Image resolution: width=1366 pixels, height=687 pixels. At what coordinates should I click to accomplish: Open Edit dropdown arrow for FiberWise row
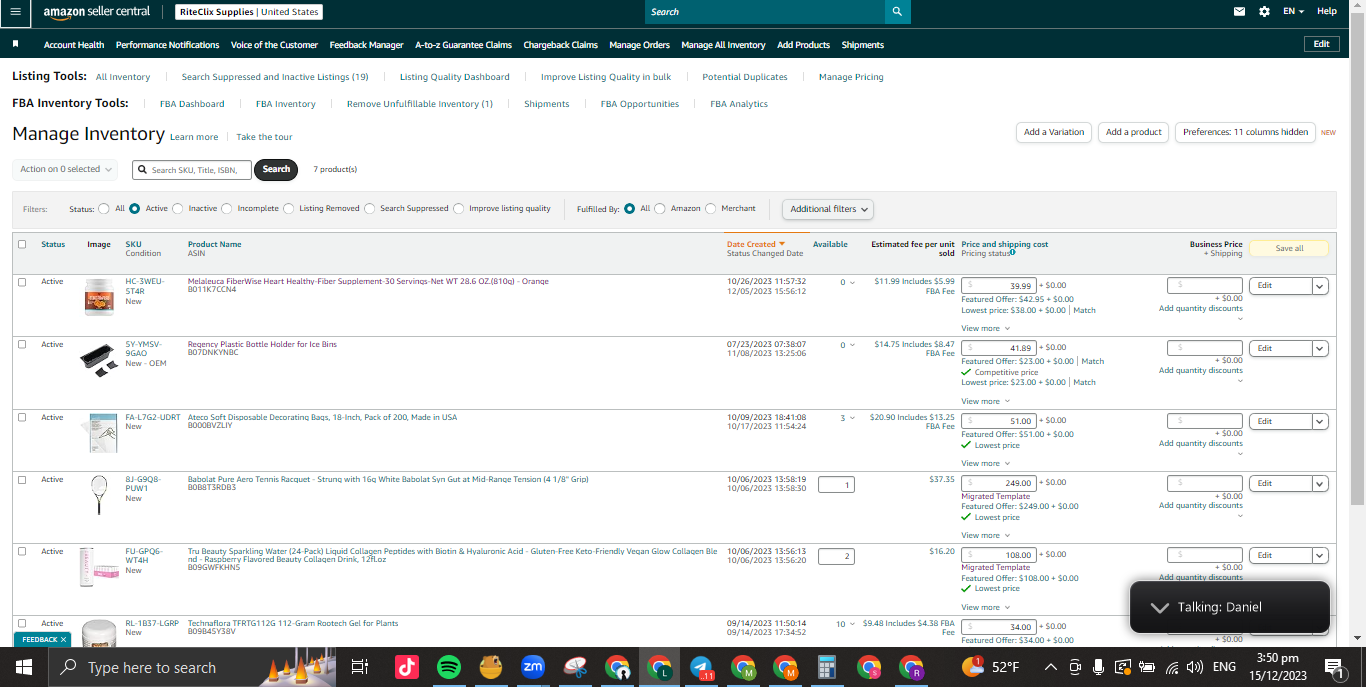coord(1320,286)
